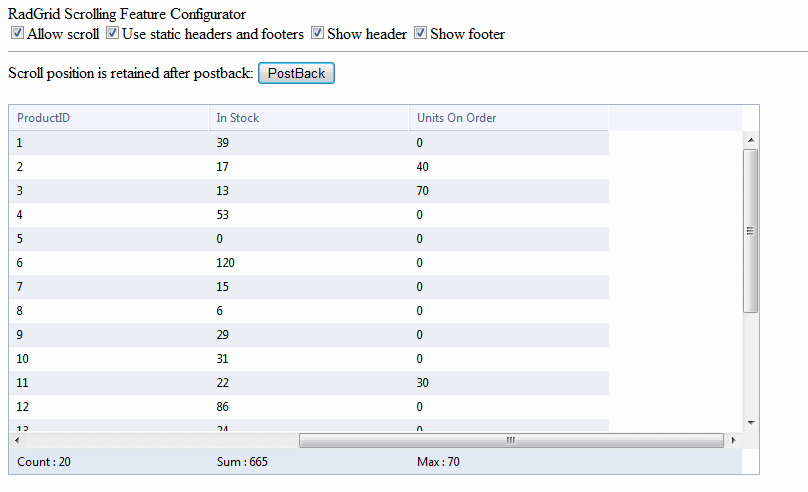Click the Sum : 665 footer cell
808x492 pixels.
click(x=242, y=462)
